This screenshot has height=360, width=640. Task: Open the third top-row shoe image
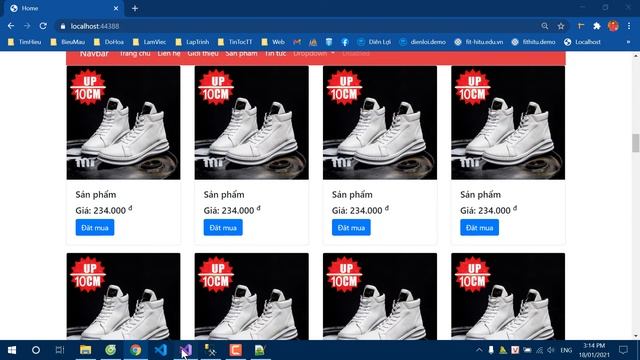pos(380,122)
